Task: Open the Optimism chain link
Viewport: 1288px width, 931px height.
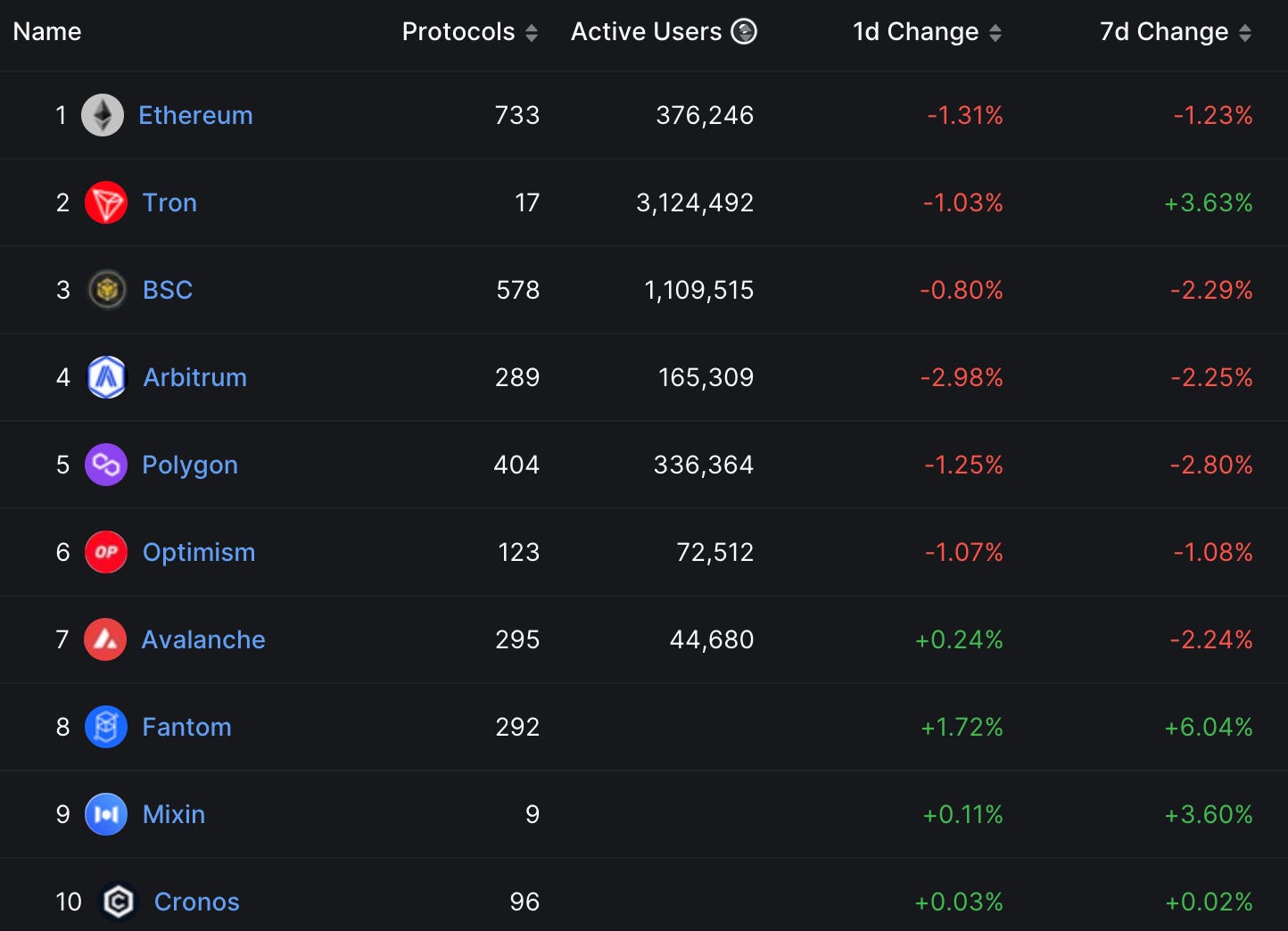Action: coord(199,552)
